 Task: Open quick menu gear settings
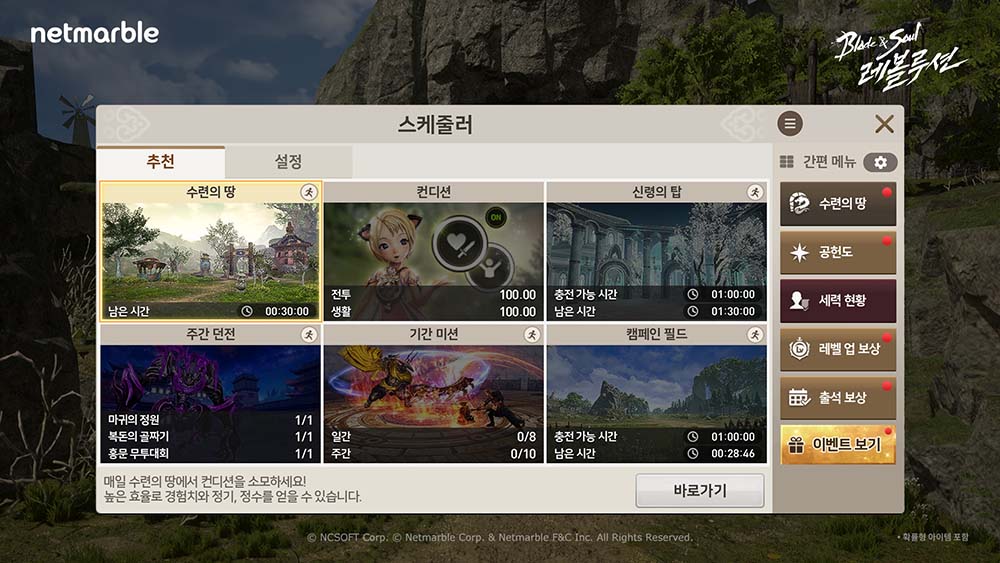tap(880, 162)
